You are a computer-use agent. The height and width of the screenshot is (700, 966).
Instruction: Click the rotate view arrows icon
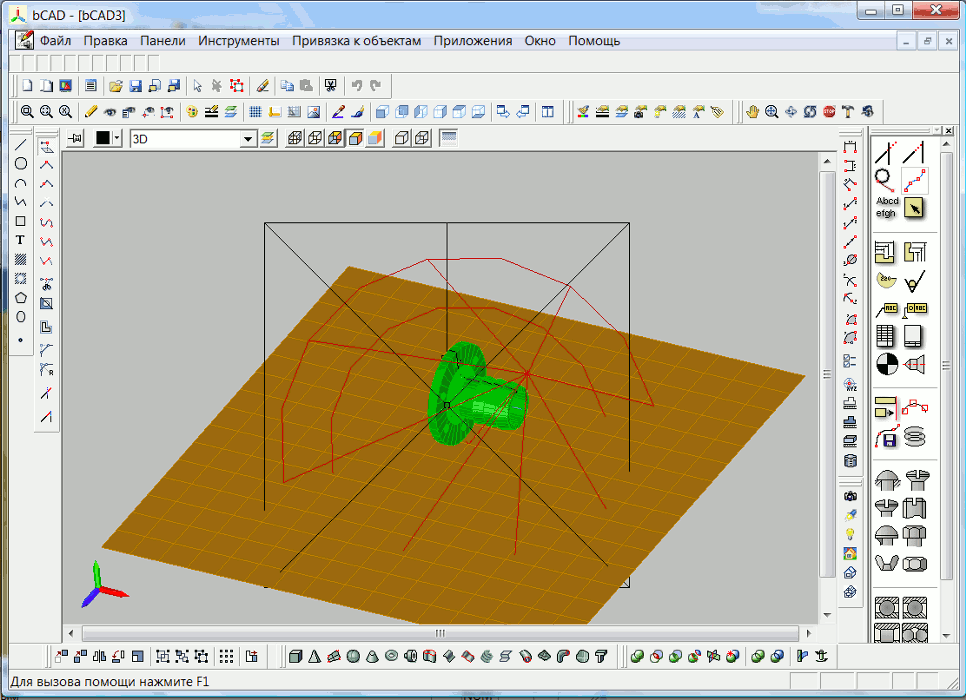(x=810, y=112)
